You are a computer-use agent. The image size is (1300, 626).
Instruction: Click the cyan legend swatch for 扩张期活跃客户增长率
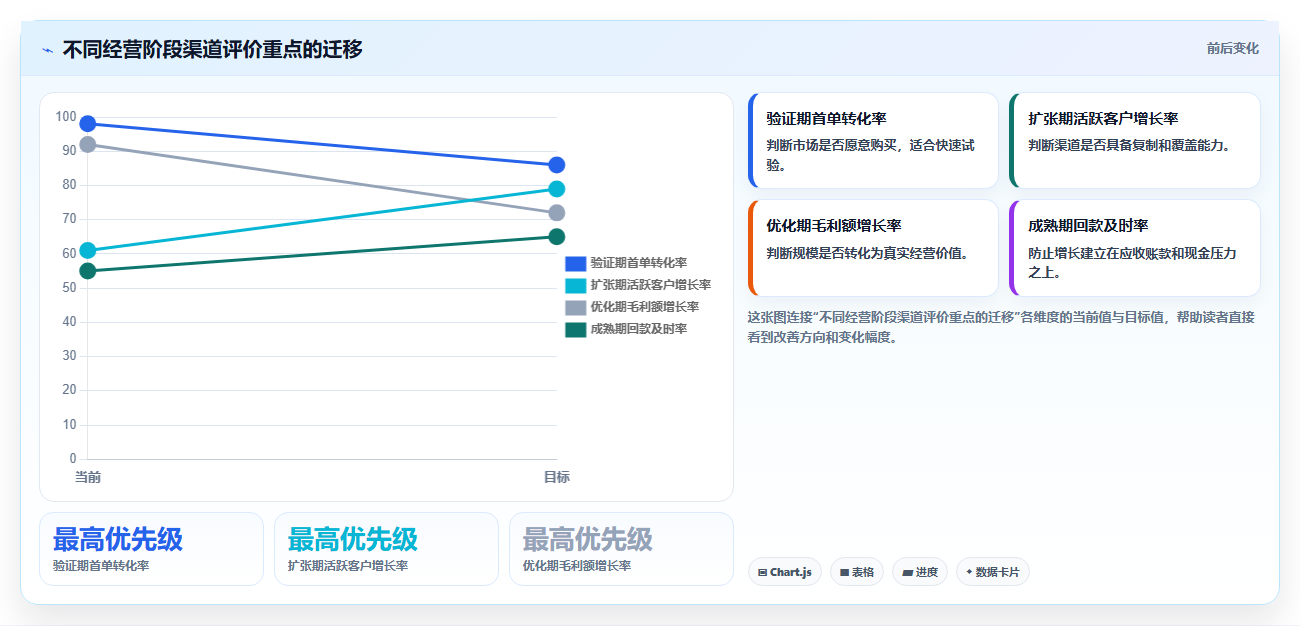point(576,285)
